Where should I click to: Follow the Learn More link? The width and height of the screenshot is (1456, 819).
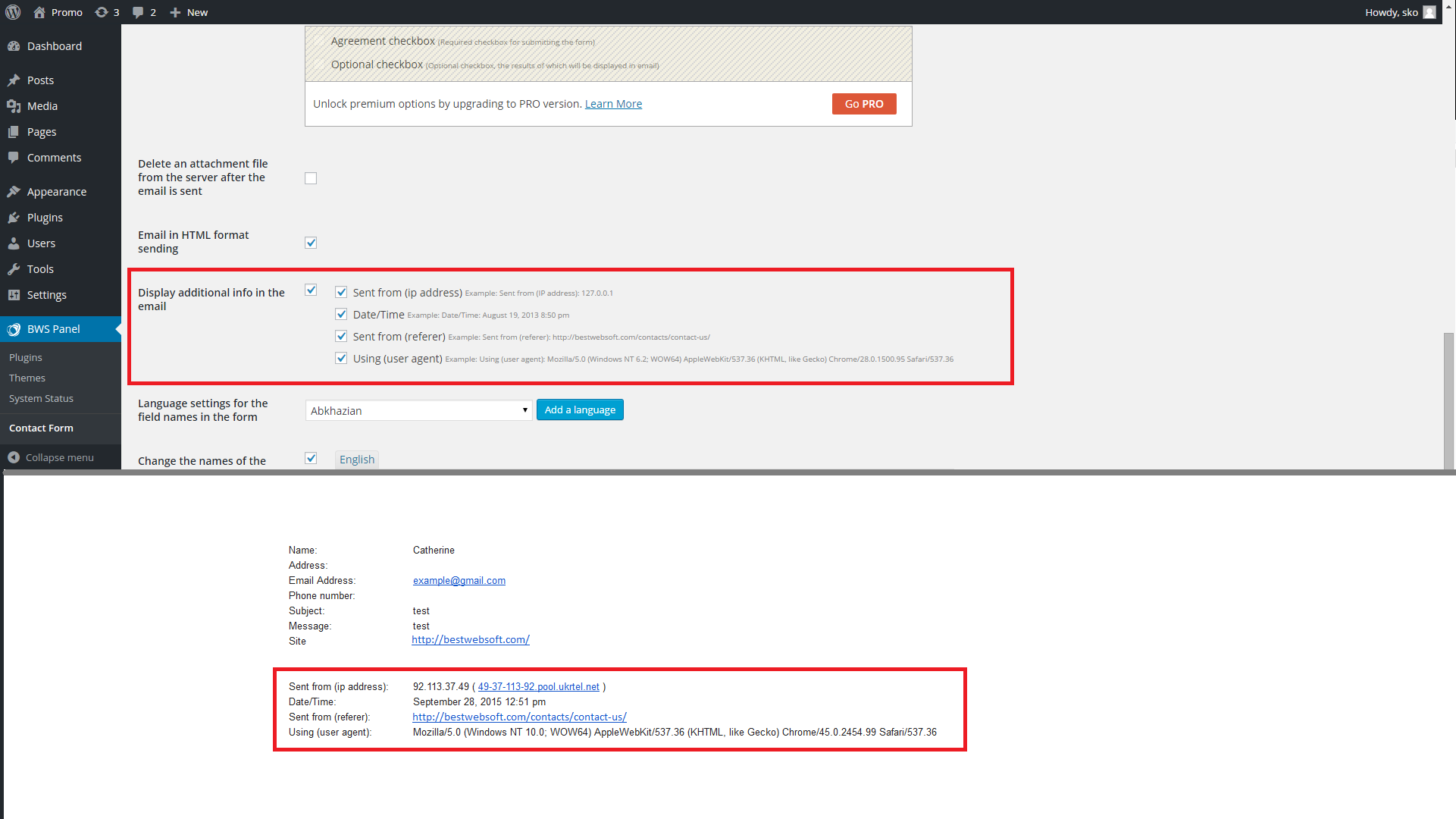[x=613, y=104]
